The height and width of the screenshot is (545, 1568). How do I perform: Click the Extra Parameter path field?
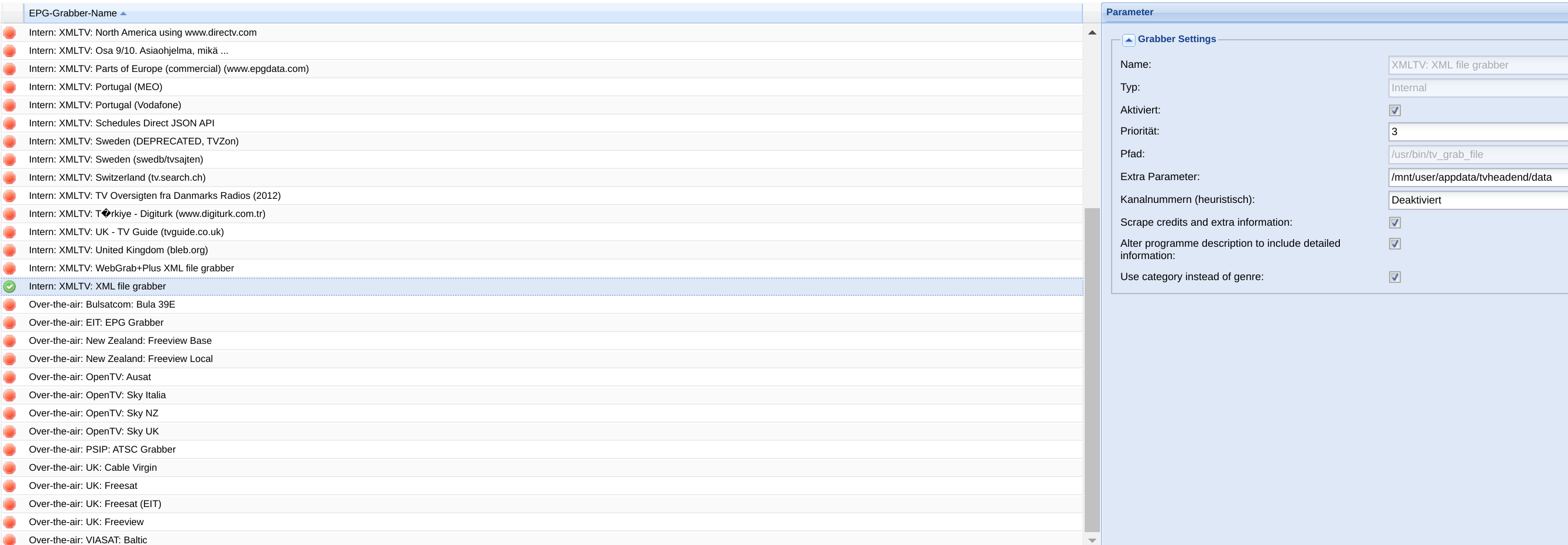point(1478,177)
